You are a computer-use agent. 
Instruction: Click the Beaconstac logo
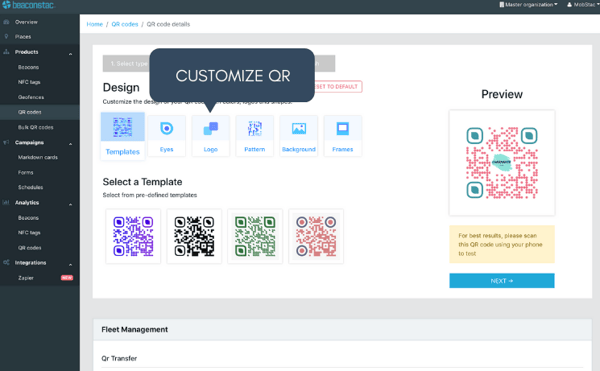[x=29, y=5]
